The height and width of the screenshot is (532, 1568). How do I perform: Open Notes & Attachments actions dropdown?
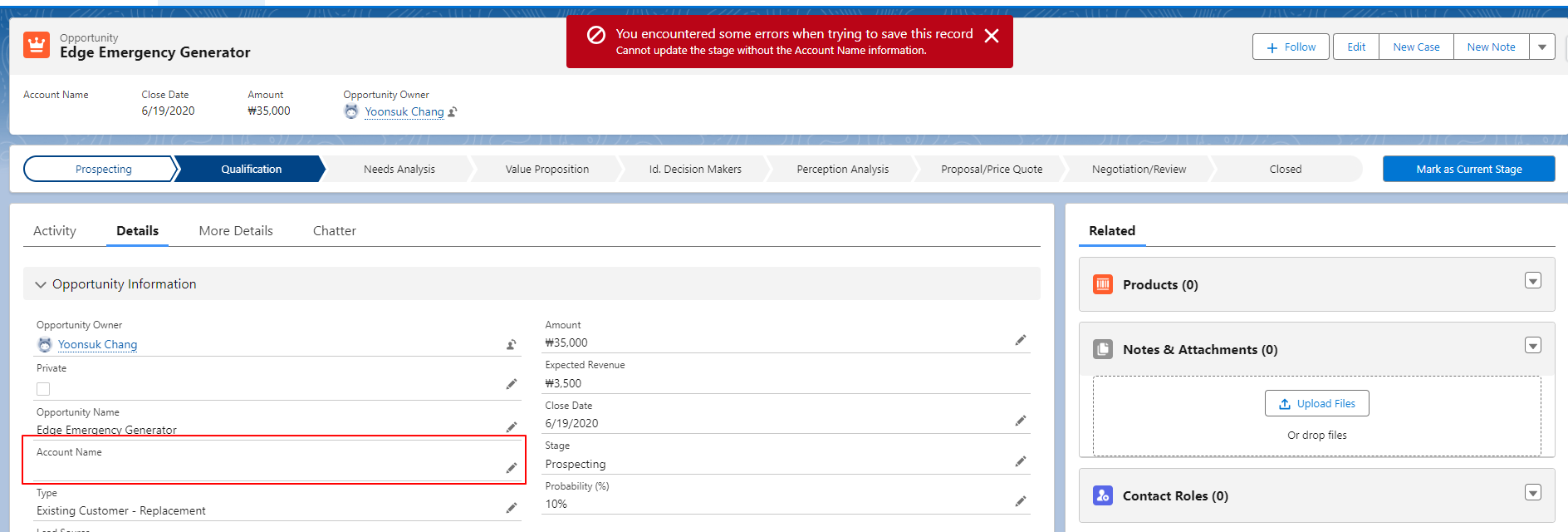click(x=1533, y=346)
